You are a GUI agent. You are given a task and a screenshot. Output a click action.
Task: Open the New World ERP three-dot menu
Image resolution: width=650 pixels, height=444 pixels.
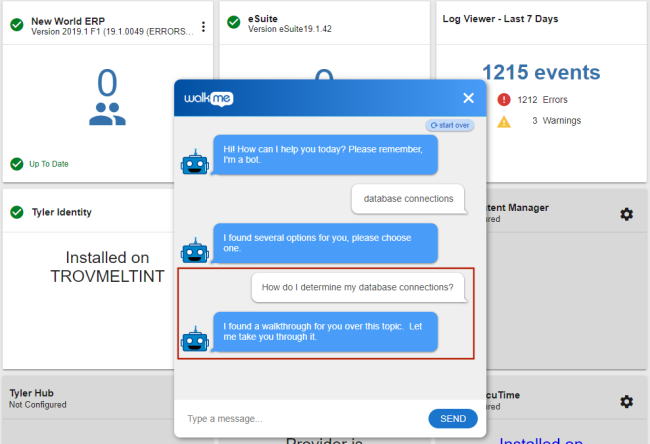(x=203, y=27)
